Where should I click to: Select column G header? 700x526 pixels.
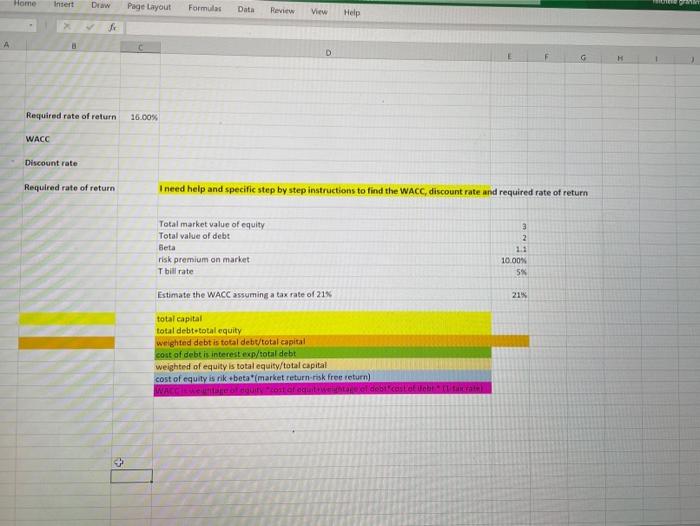[583, 58]
